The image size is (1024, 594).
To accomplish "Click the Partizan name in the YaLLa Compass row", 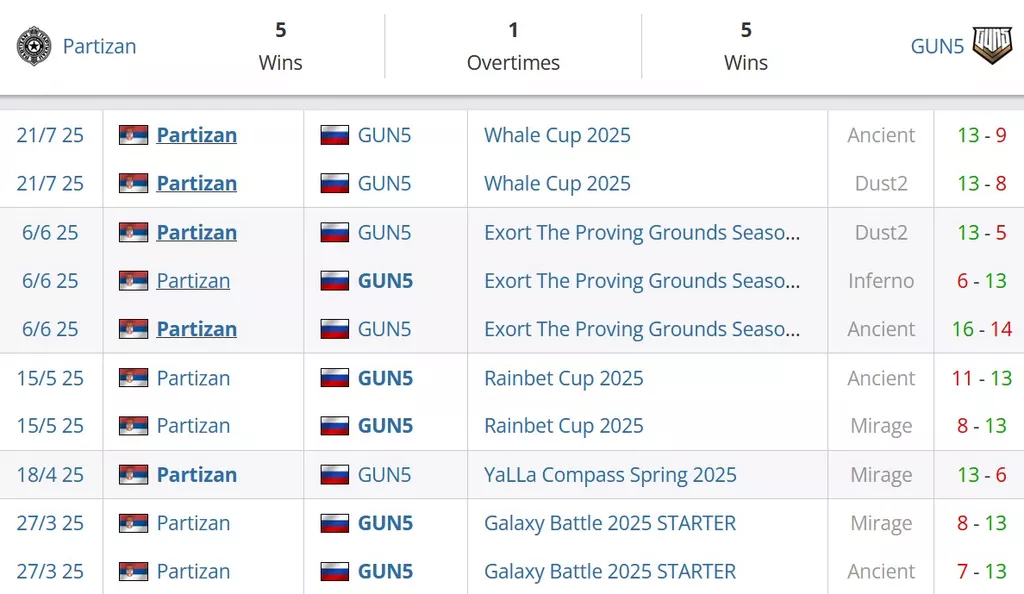I will [x=197, y=475].
